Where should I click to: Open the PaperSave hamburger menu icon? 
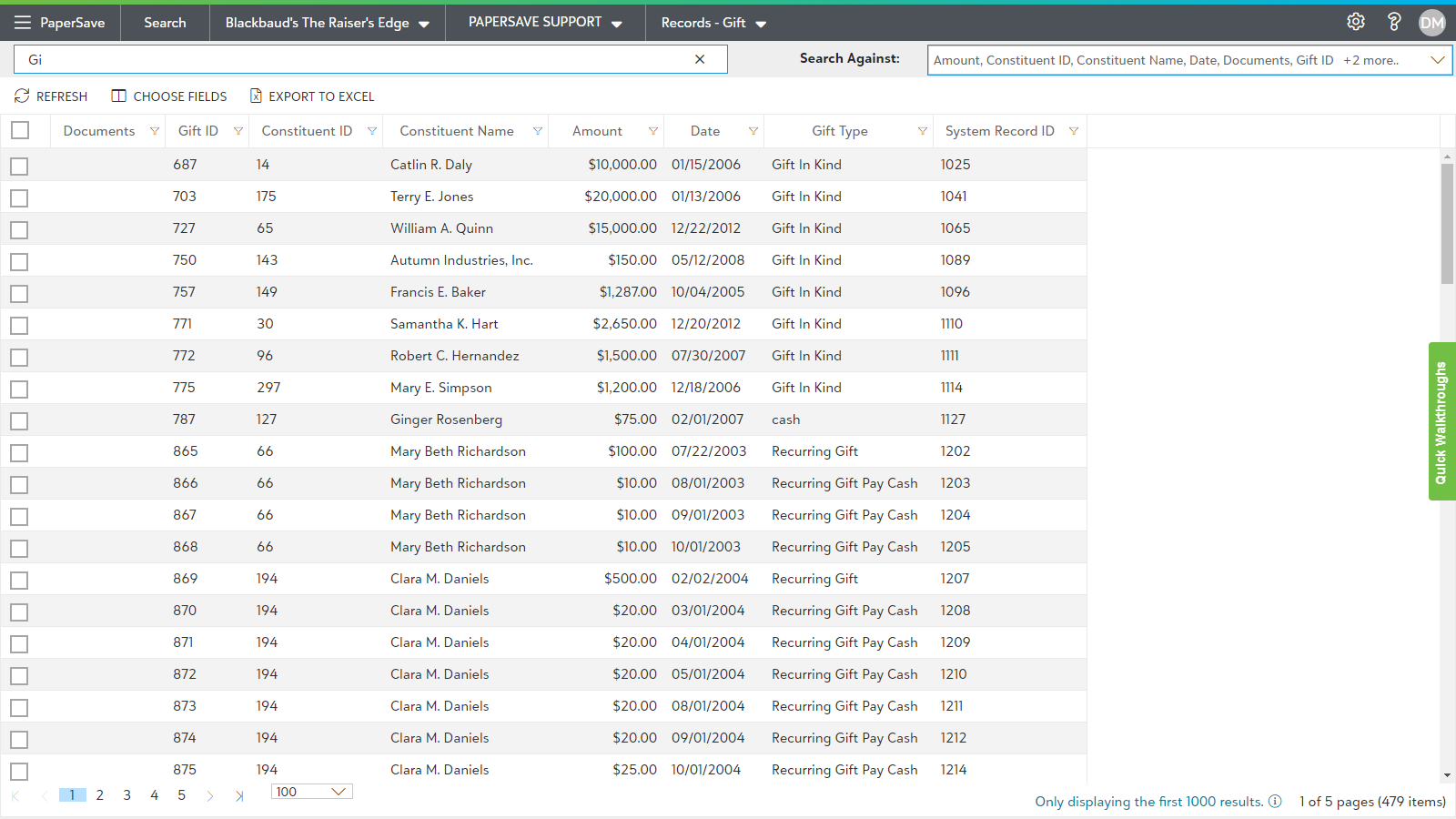[23, 23]
